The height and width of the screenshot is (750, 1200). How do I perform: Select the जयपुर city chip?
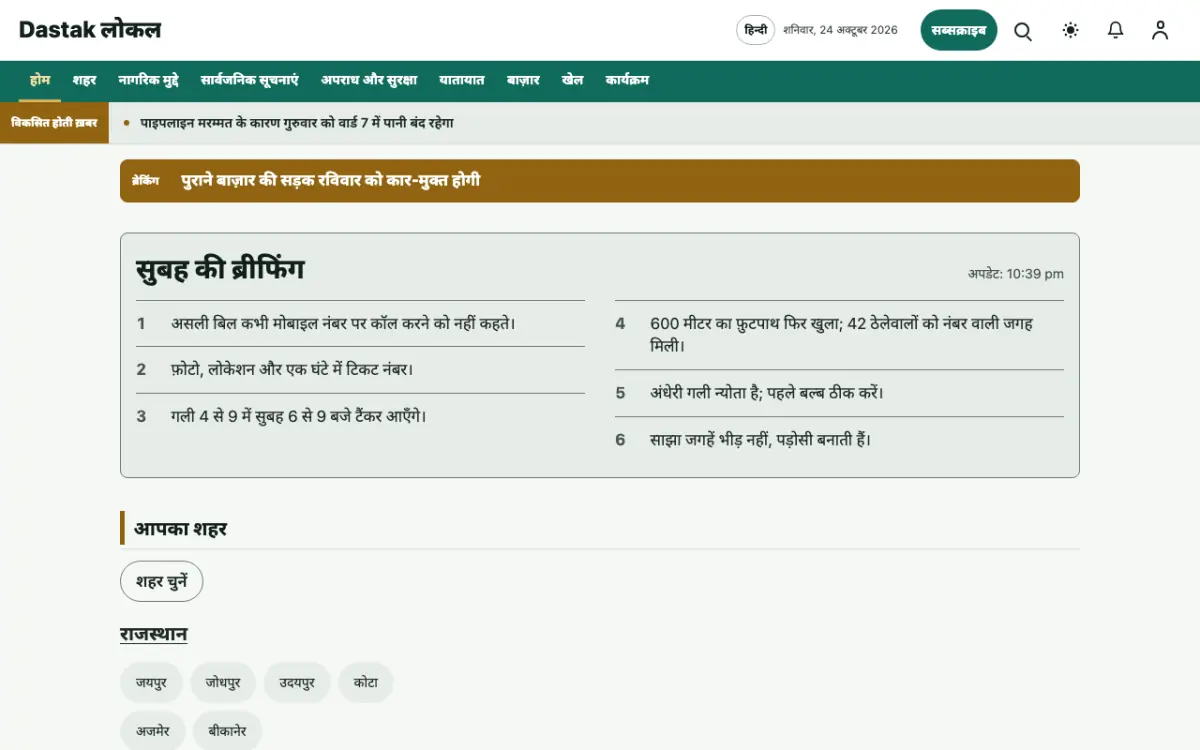pos(152,683)
